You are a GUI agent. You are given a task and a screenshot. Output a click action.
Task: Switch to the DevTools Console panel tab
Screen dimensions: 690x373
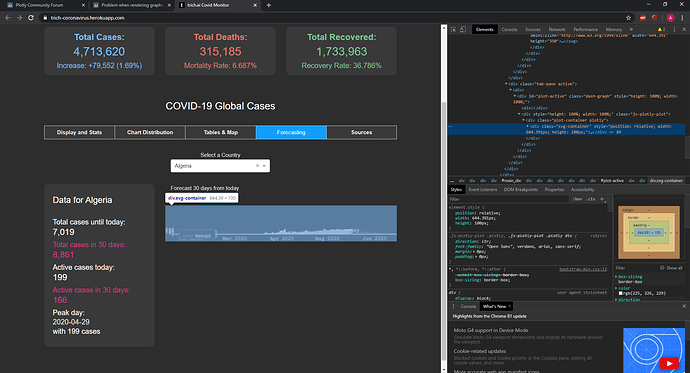[x=509, y=29]
